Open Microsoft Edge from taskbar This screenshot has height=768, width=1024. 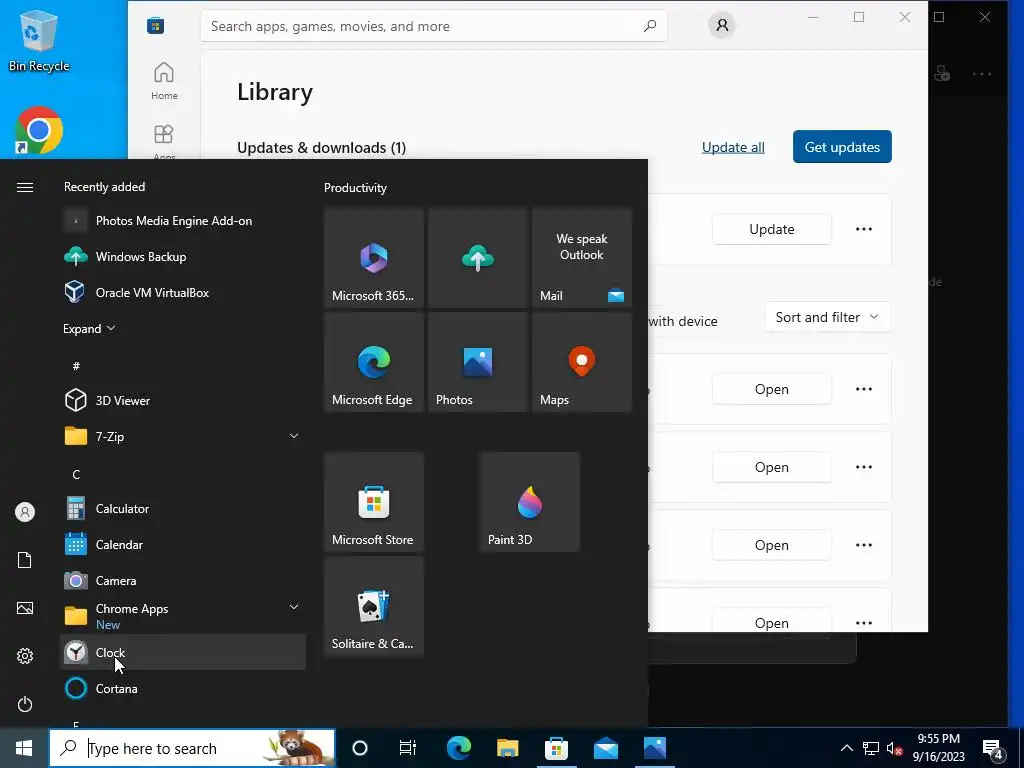(458, 748)
